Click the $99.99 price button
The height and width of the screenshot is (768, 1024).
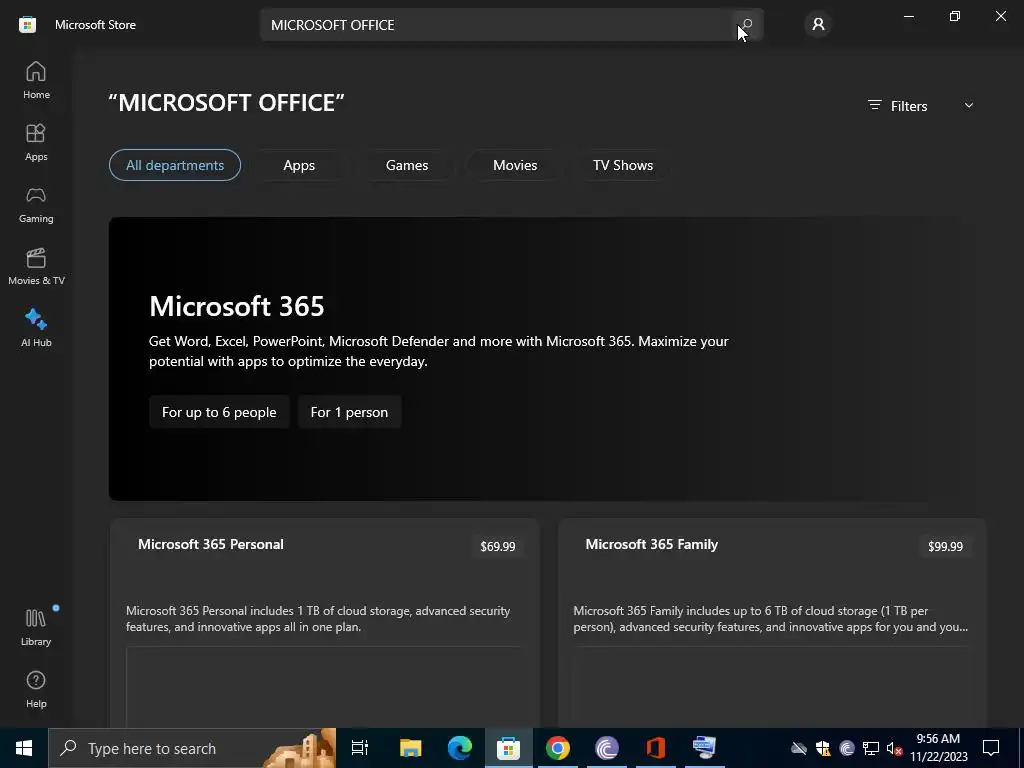[x=945, y=546]
